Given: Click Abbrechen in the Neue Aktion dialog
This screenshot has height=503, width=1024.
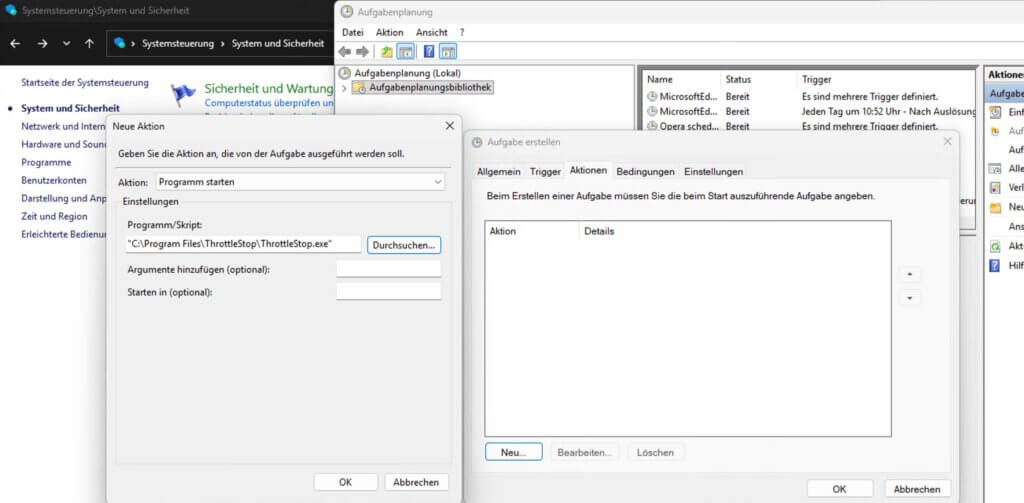Looking at the screenshot, I should point(416,482).
